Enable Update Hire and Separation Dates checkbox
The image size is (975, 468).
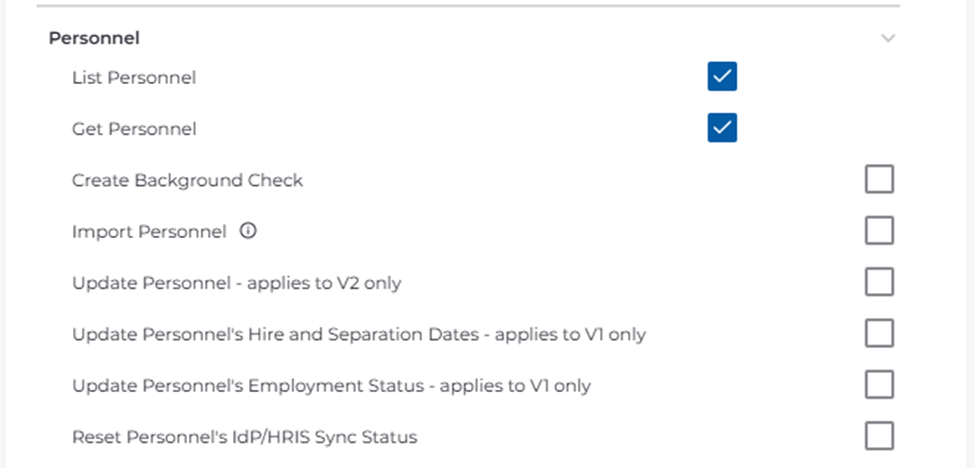879,333
